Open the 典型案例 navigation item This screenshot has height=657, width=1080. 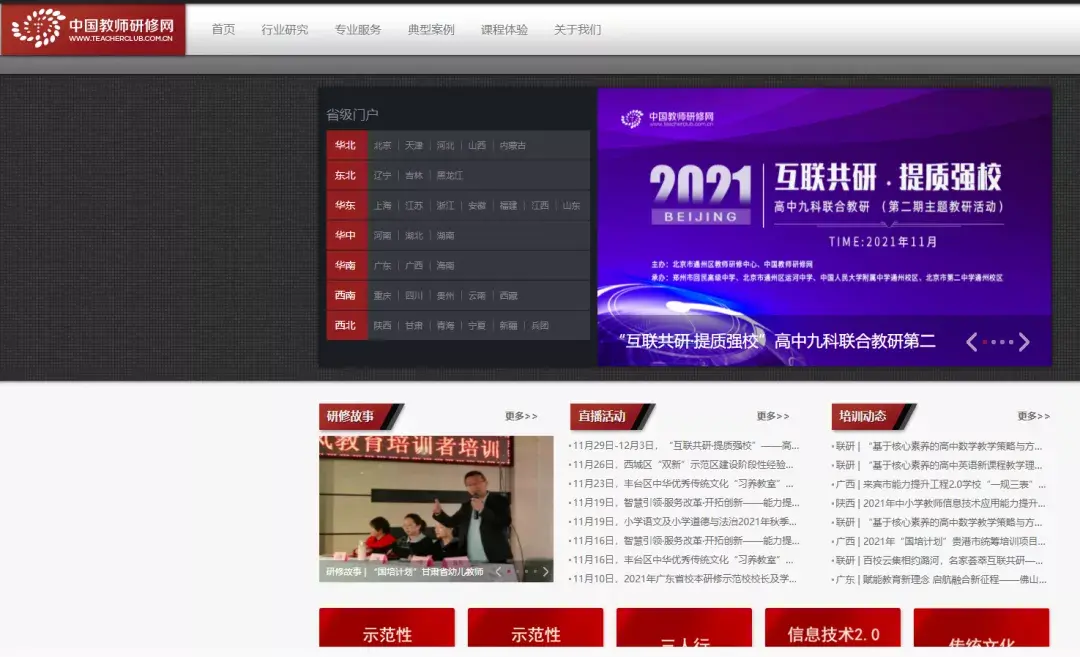tap(431, 30)
